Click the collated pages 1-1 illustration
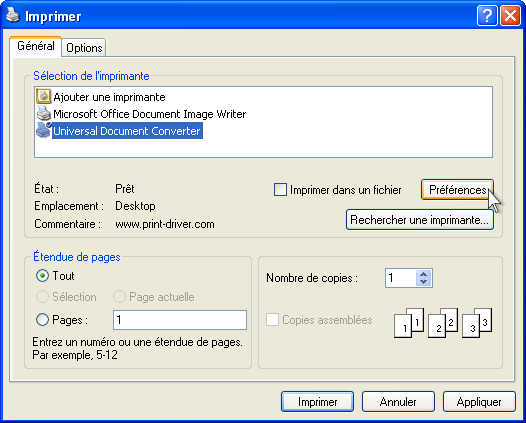526x423 pixels. coord(409,323)
